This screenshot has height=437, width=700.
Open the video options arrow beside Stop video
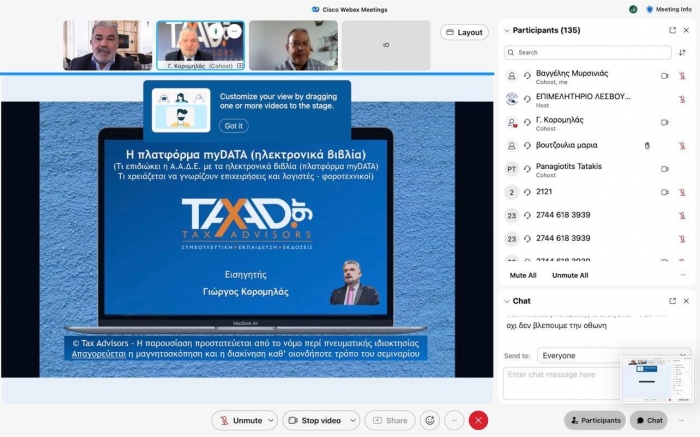point(351,421)
